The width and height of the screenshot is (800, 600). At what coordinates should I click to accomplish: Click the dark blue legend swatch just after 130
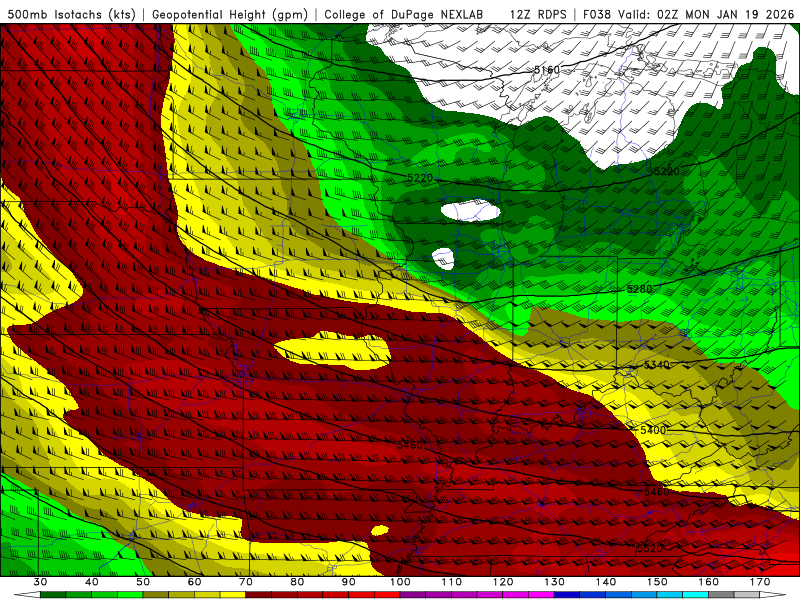pos(567,595)
